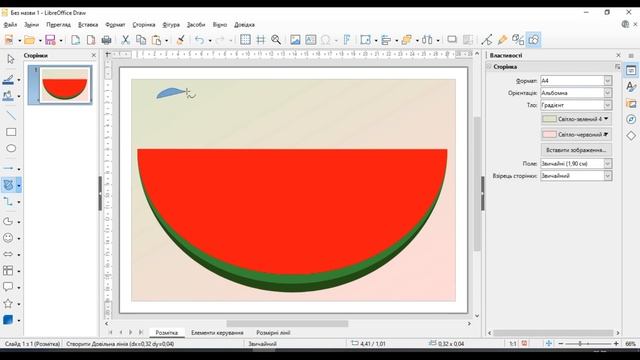The width and height of the screenshot is (640, 360).
Task: Open the Фігура menu
Action: [x=171, y=24]
